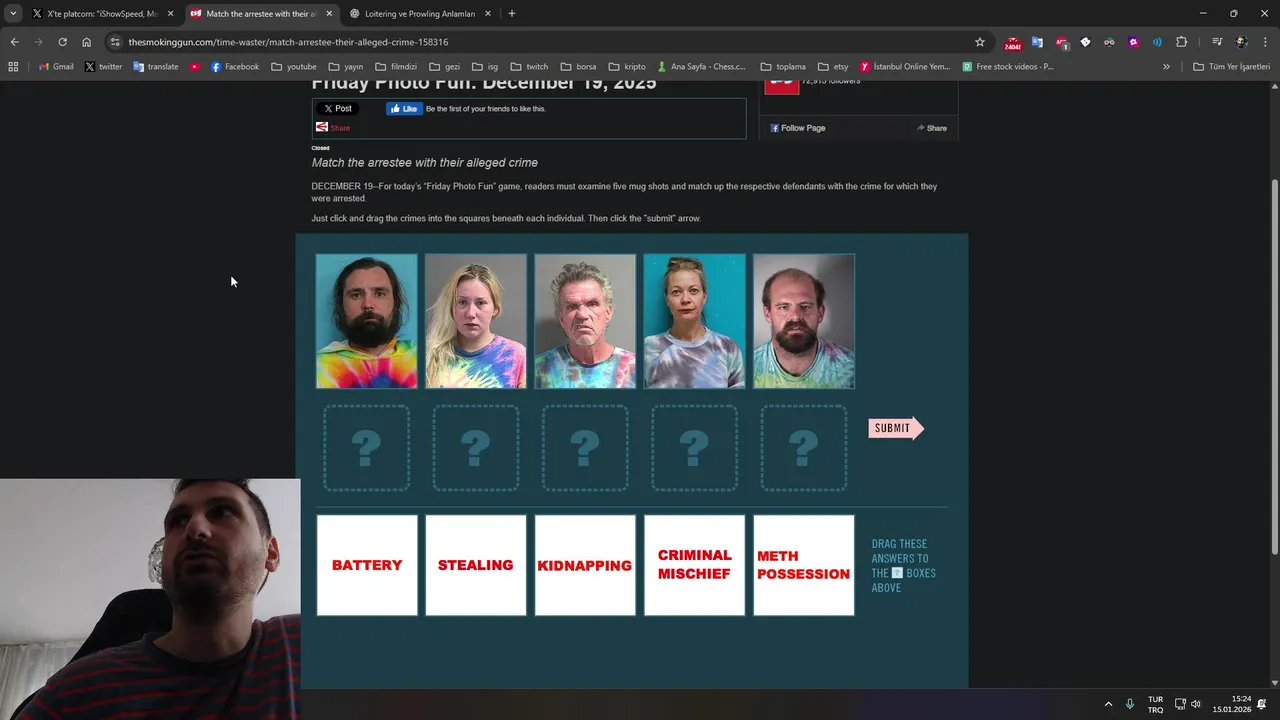Image resolution: width=1280 pixels, height=720 pixels.
Task: Select the bearded man rainbow tie-dye mugshot
Action: [x=367, y=321]
